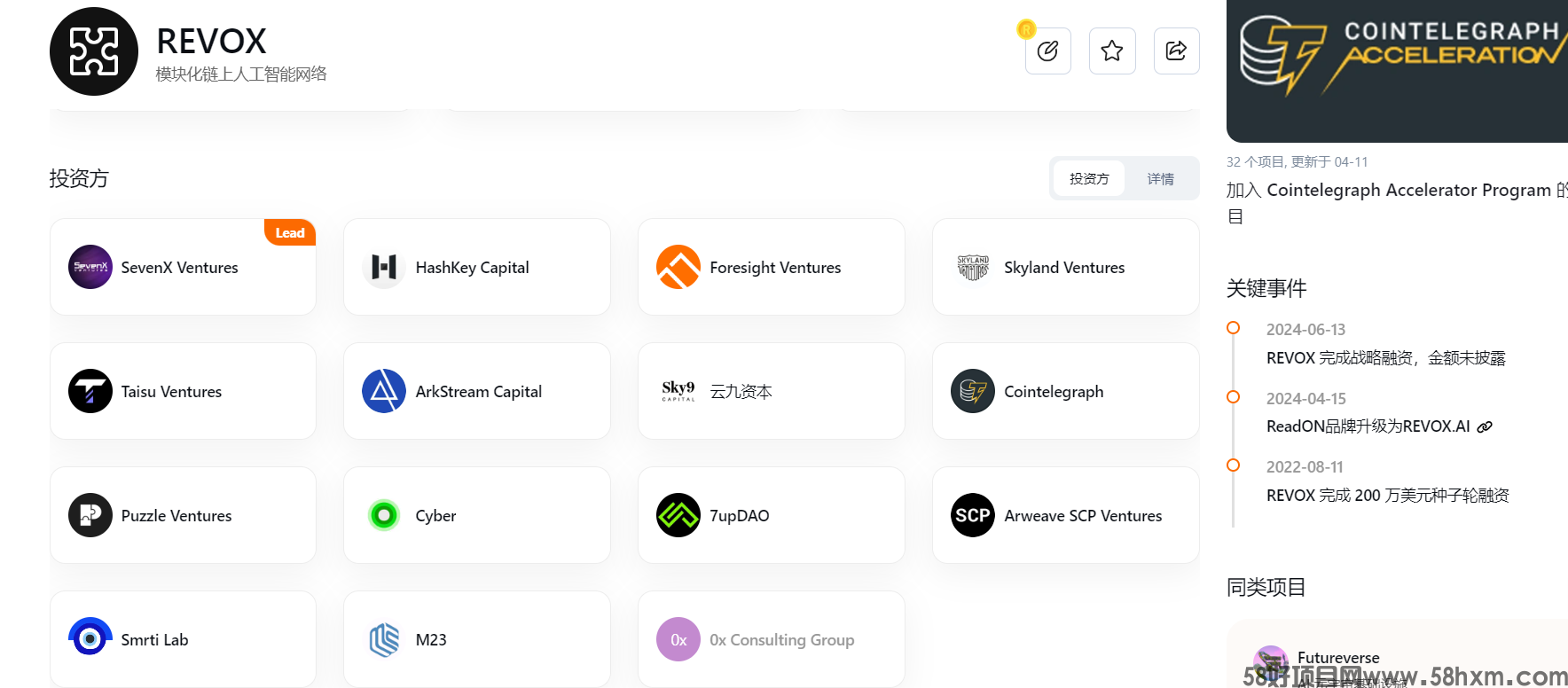
Task: Favorite REVOX with the star icon
Action: coord(1112,51)
